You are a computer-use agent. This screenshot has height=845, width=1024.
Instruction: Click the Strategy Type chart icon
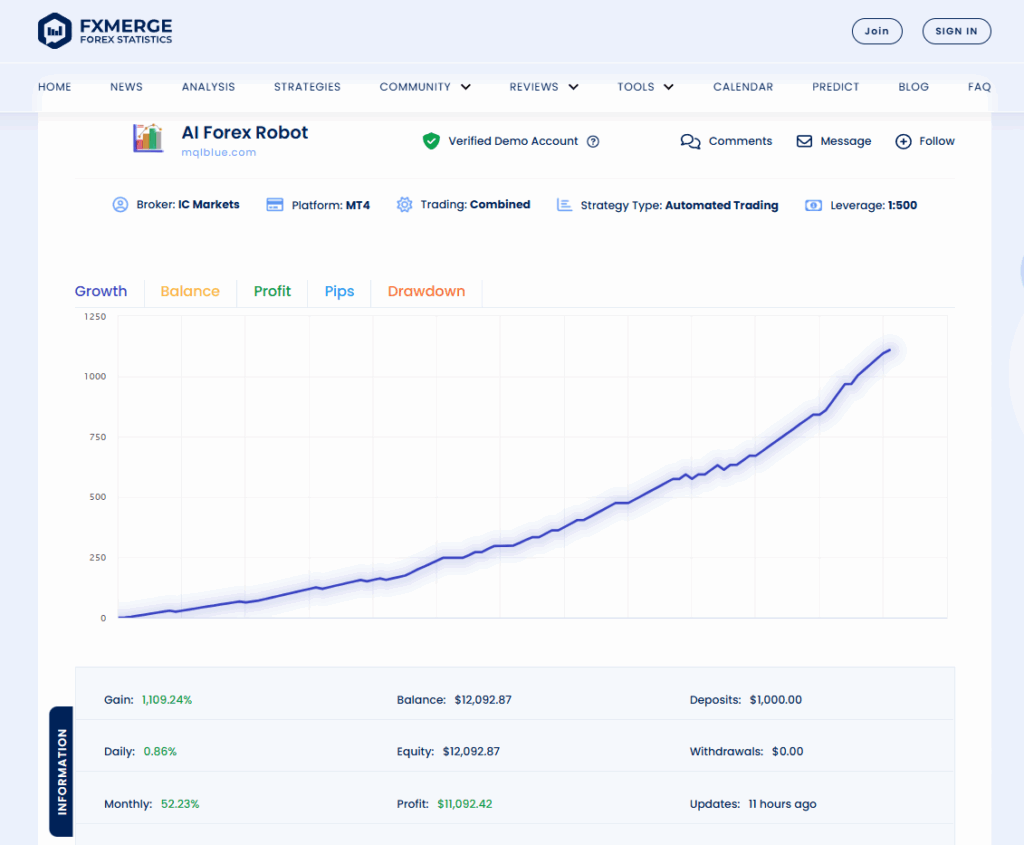click(x=564, y=205)
